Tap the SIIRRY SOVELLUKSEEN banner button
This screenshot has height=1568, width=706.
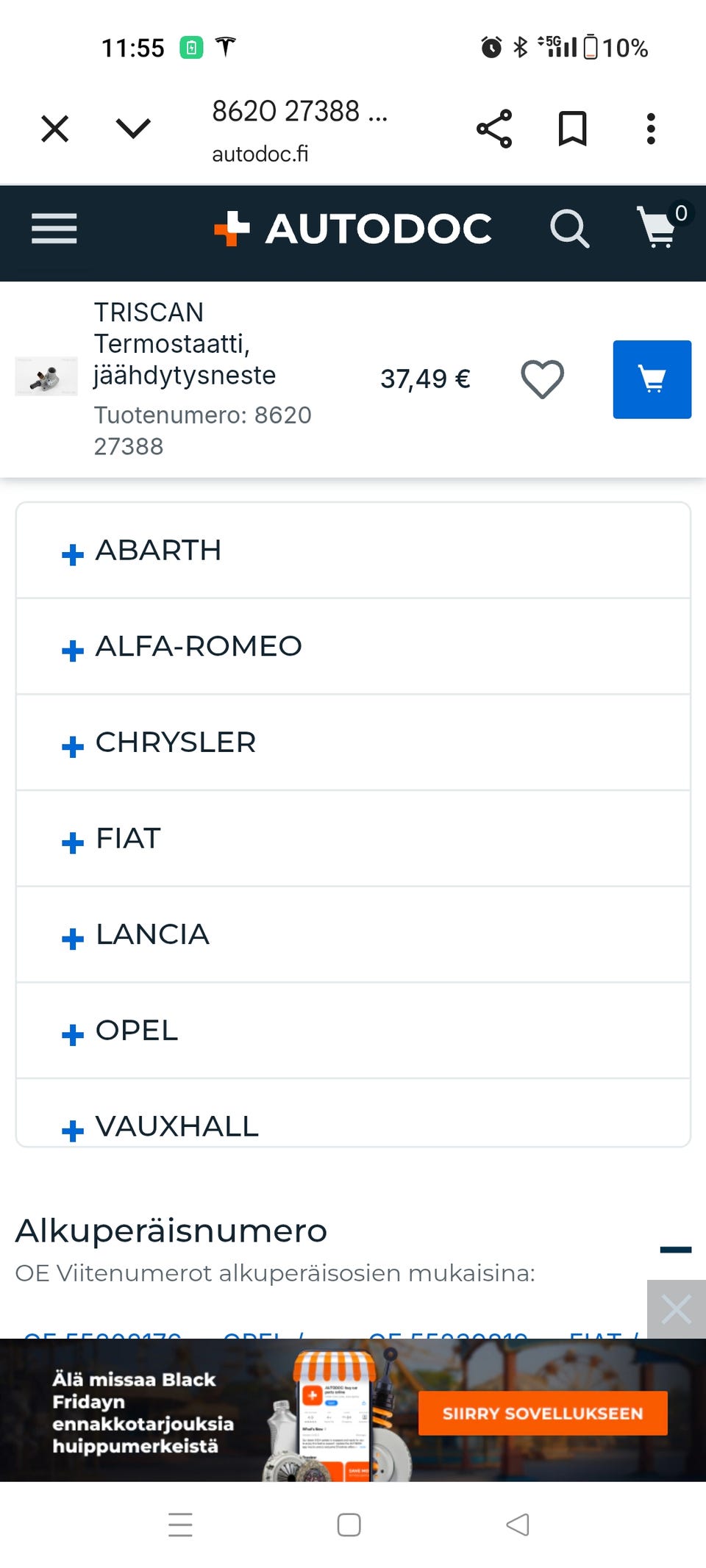(543, 1413)
